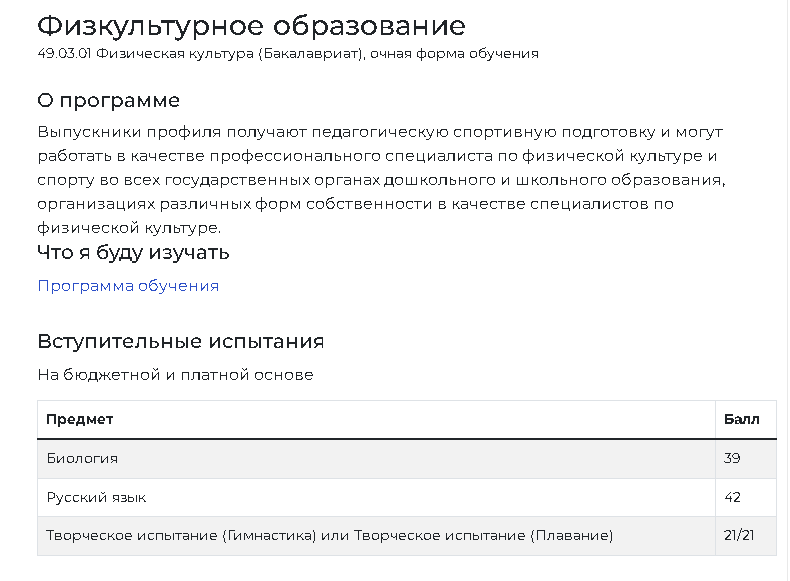
Task: Select the Биология table cell
Action: pyautogui.click(x=82, y=458)
